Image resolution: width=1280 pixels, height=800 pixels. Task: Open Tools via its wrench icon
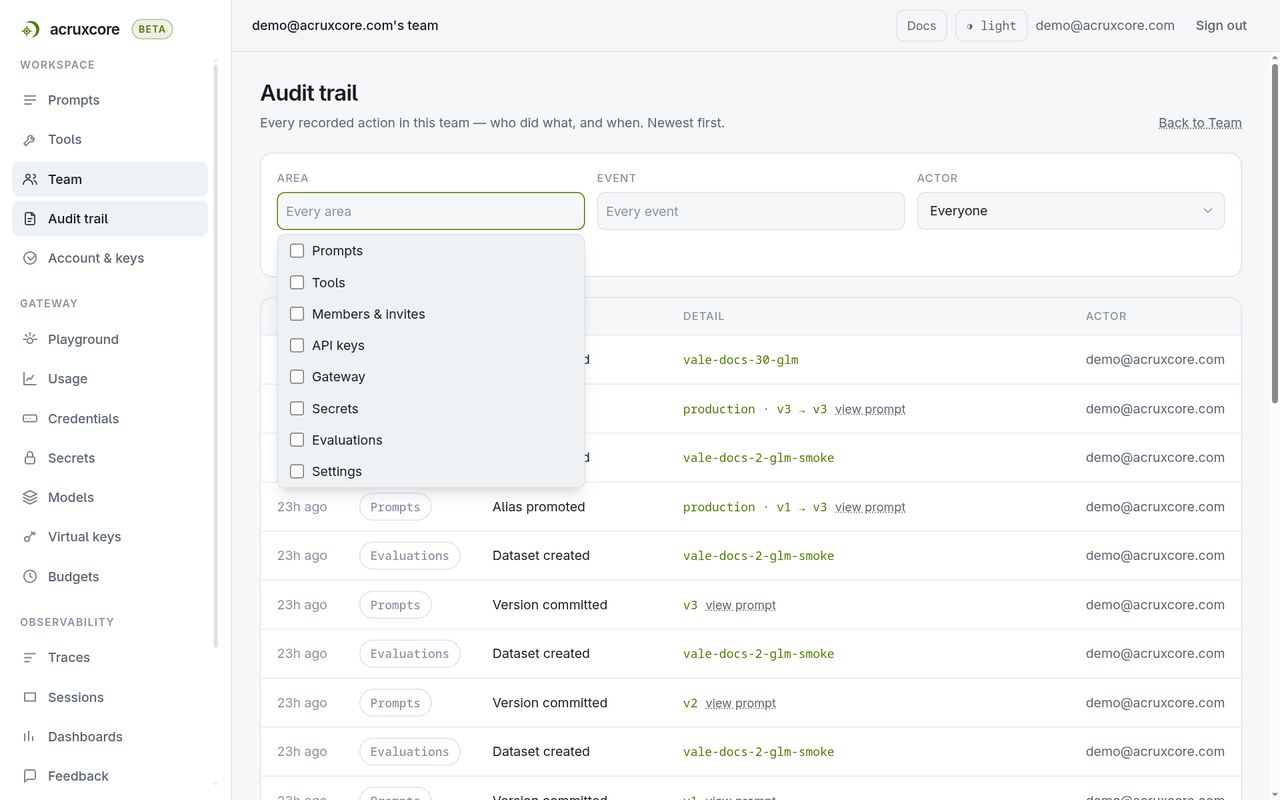[30, 140]
